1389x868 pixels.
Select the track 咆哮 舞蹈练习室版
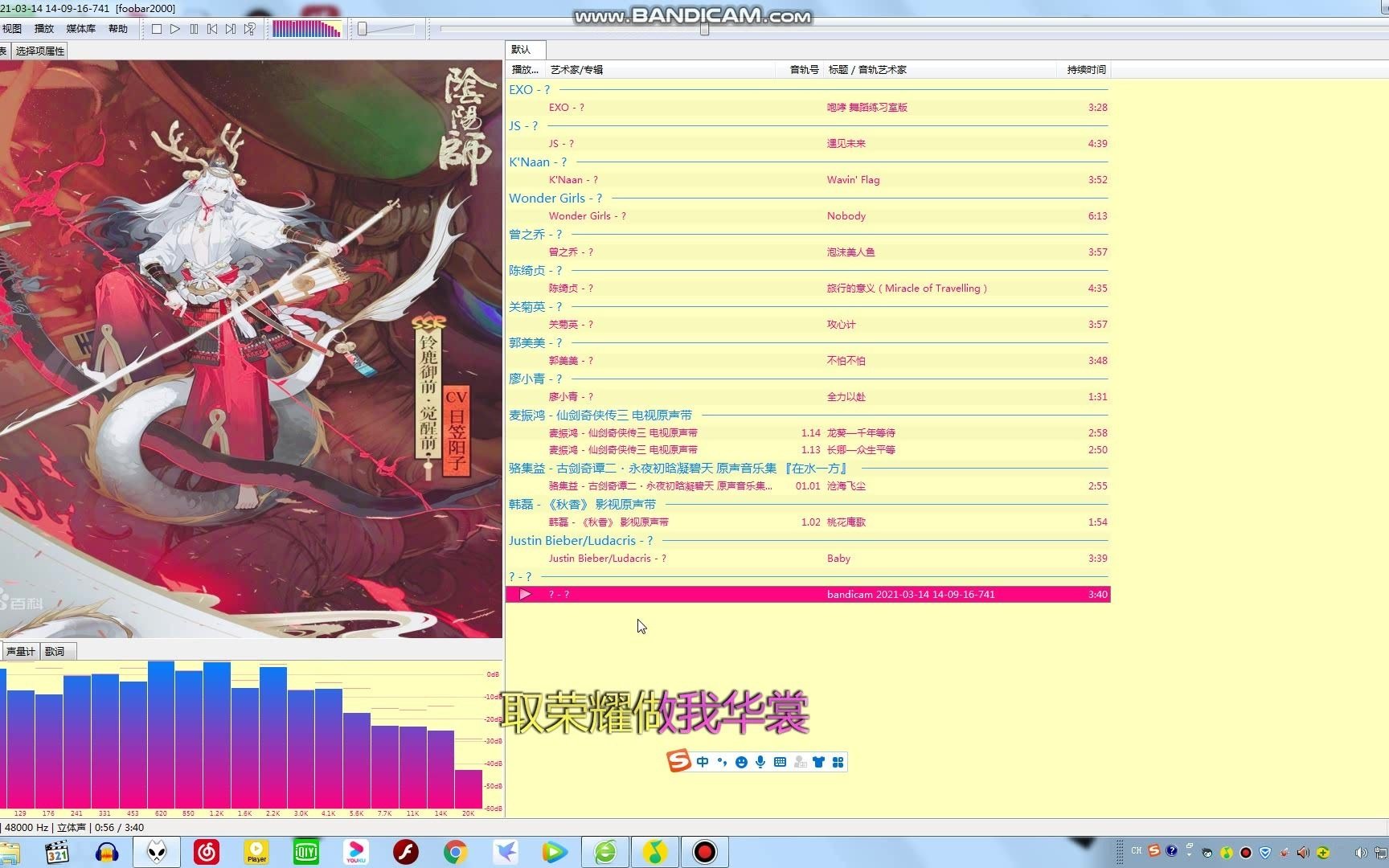(808, 108)
